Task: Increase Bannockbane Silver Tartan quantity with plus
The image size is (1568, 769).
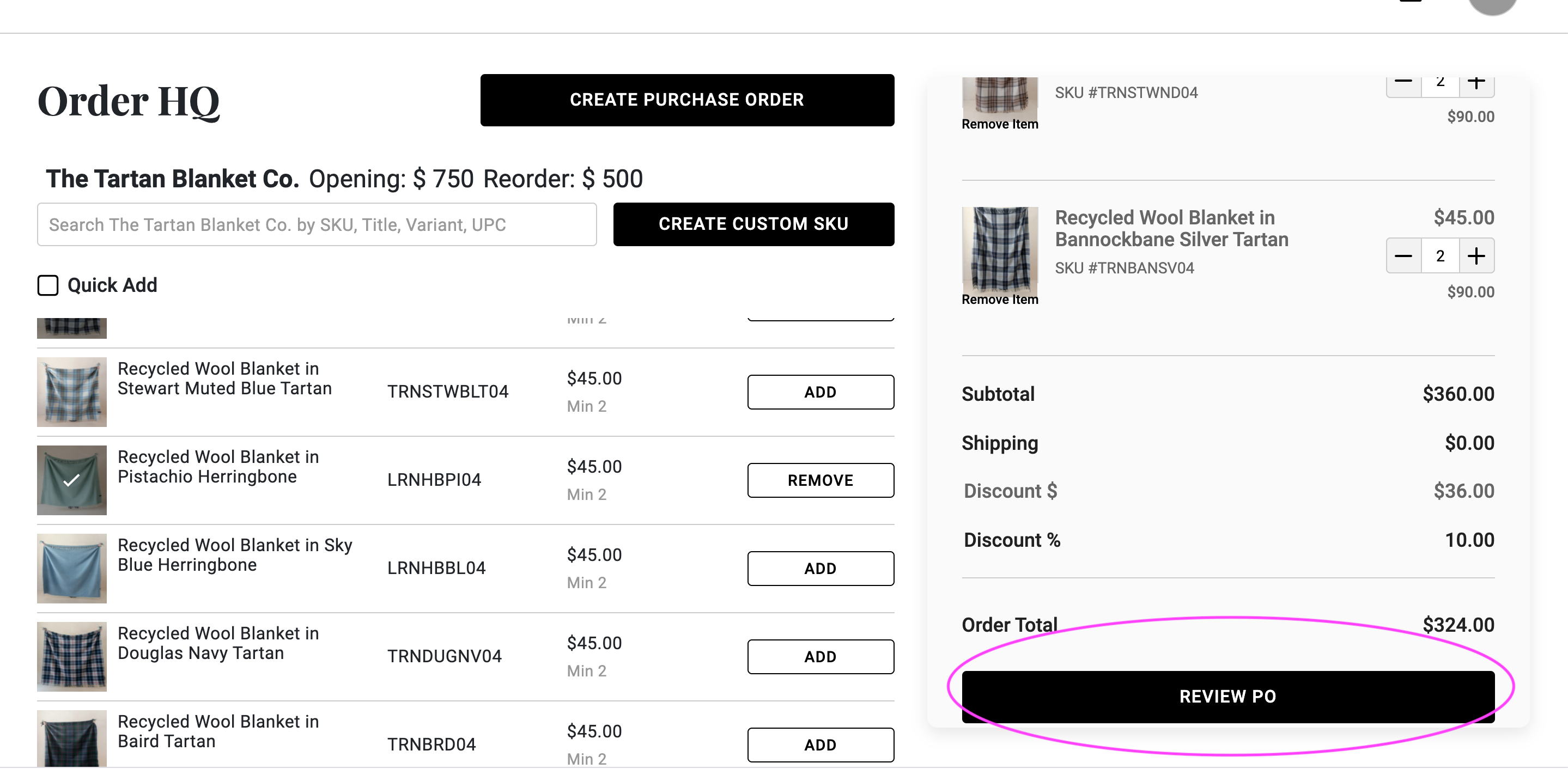Action: point(1476,256)
